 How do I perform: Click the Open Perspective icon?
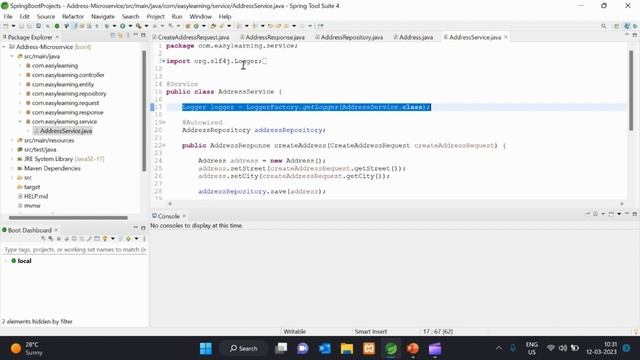(617, 26)
